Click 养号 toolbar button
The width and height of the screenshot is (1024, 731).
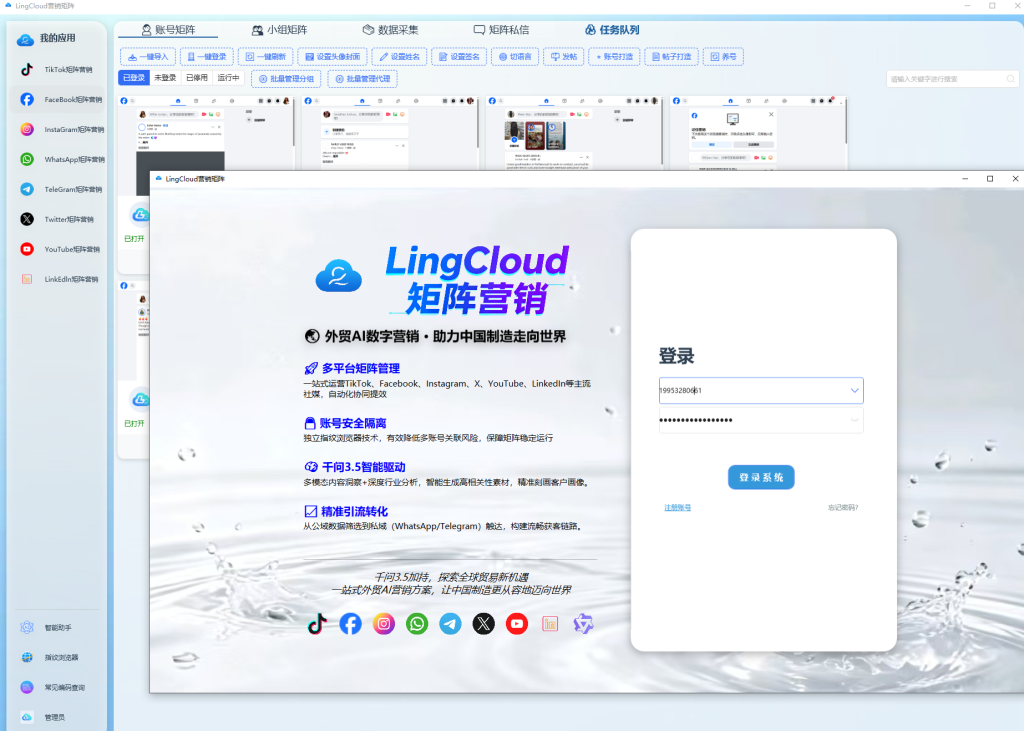723,57
